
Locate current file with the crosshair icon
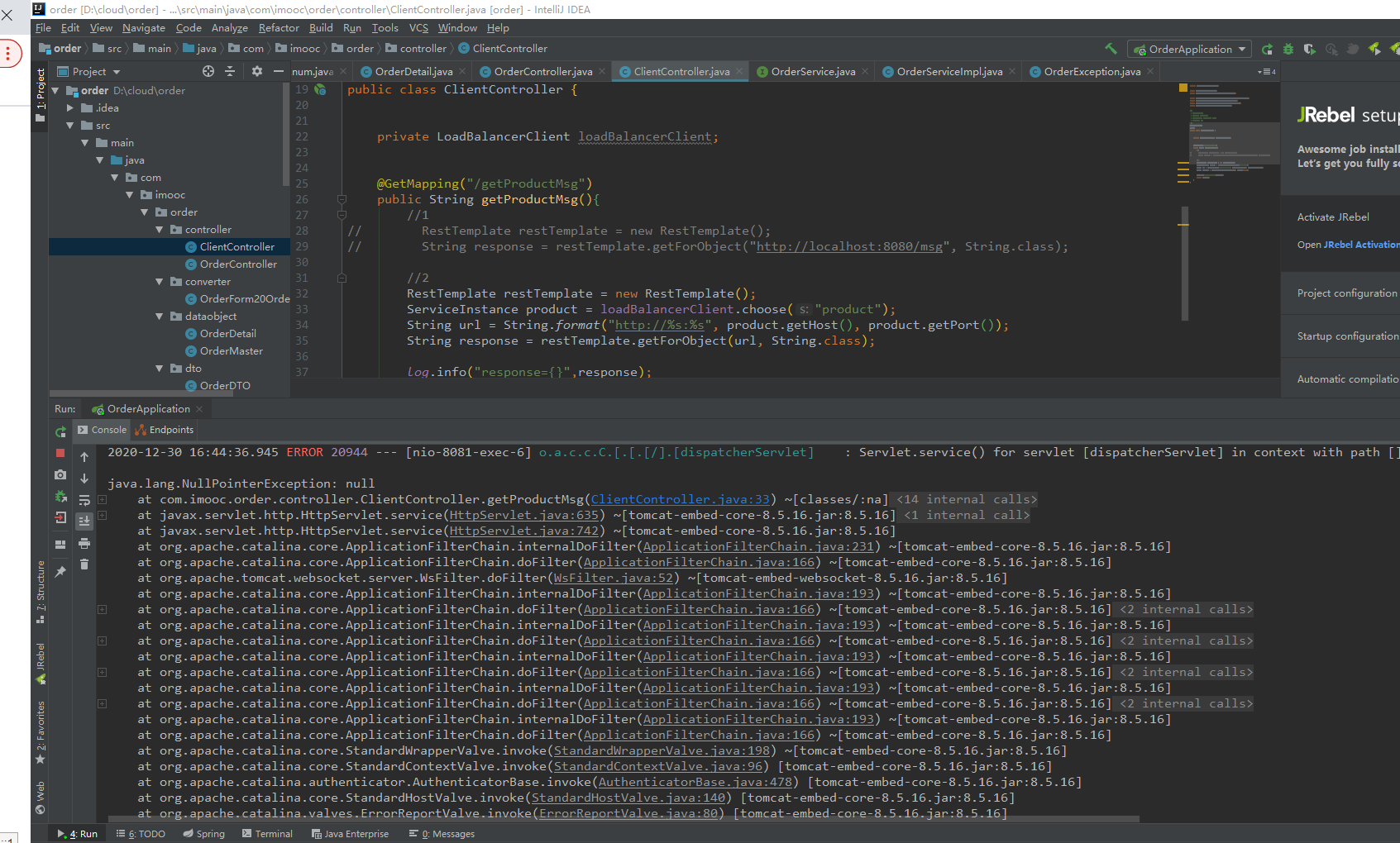click(208, 71)
